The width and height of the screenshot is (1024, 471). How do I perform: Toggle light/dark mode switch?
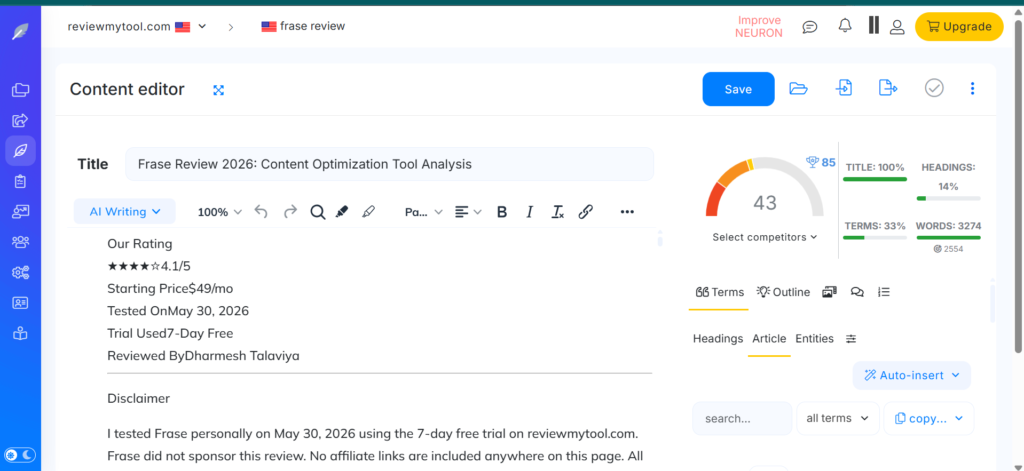(x=20, y=455)
